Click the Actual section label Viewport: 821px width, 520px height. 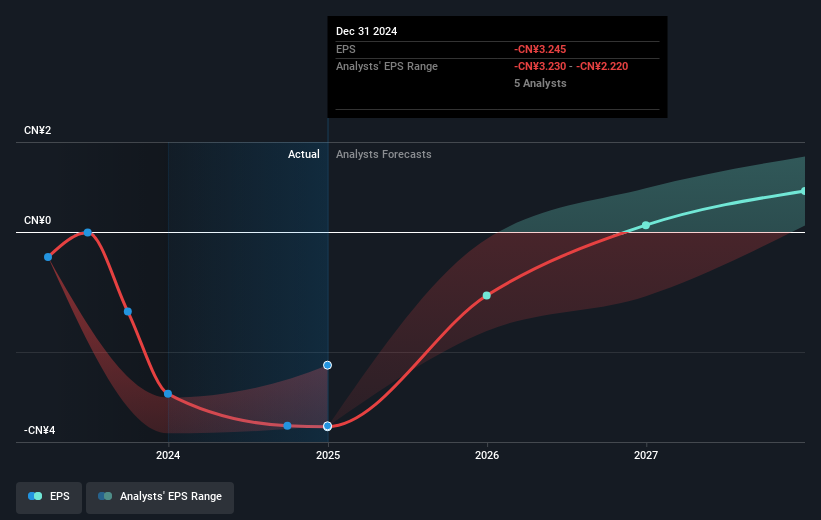tap(304, 154)
